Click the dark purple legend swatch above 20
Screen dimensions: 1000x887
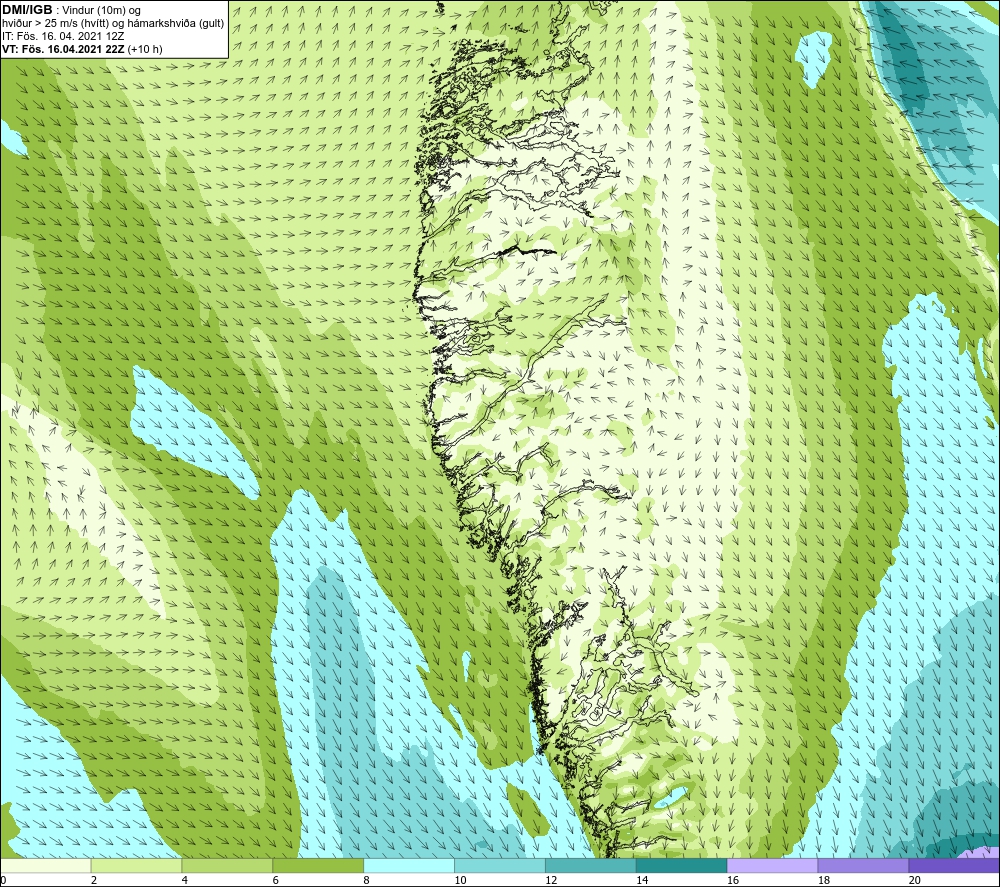point(954,866)
